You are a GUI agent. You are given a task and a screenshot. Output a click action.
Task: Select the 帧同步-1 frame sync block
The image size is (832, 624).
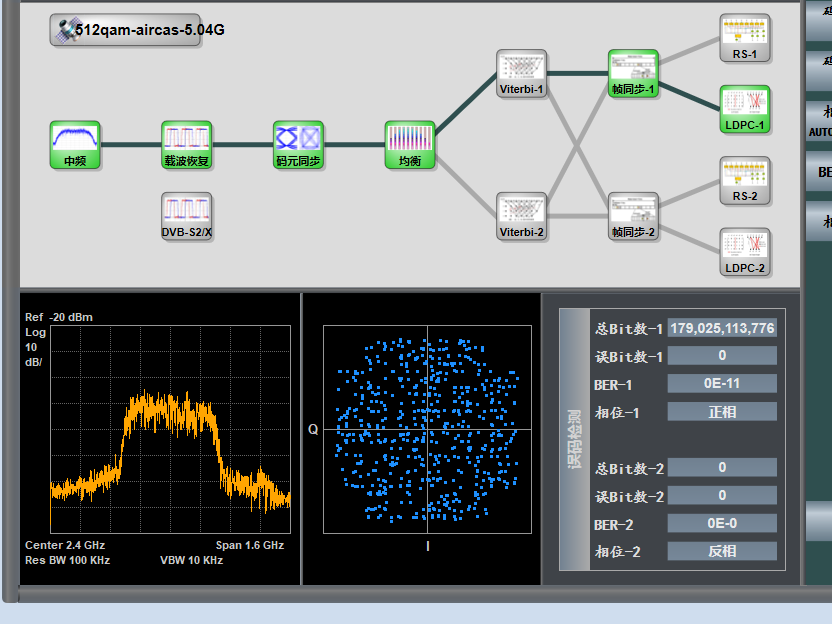coord(633,73)
